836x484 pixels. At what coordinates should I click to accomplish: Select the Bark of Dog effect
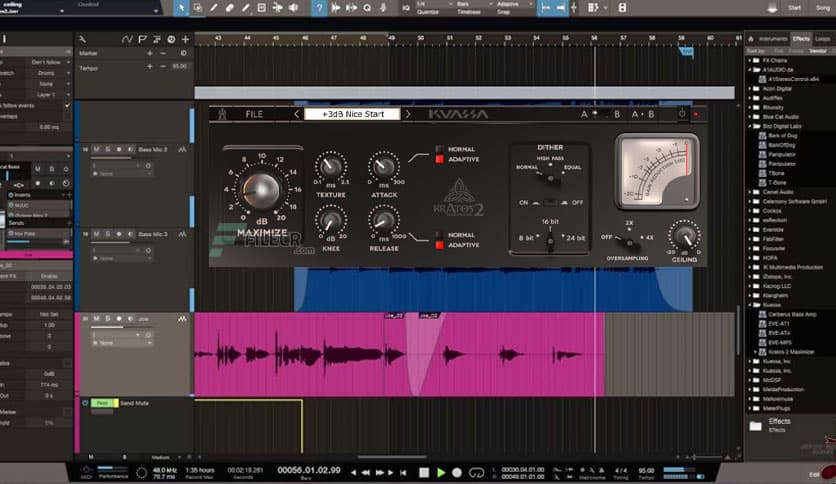783,135
